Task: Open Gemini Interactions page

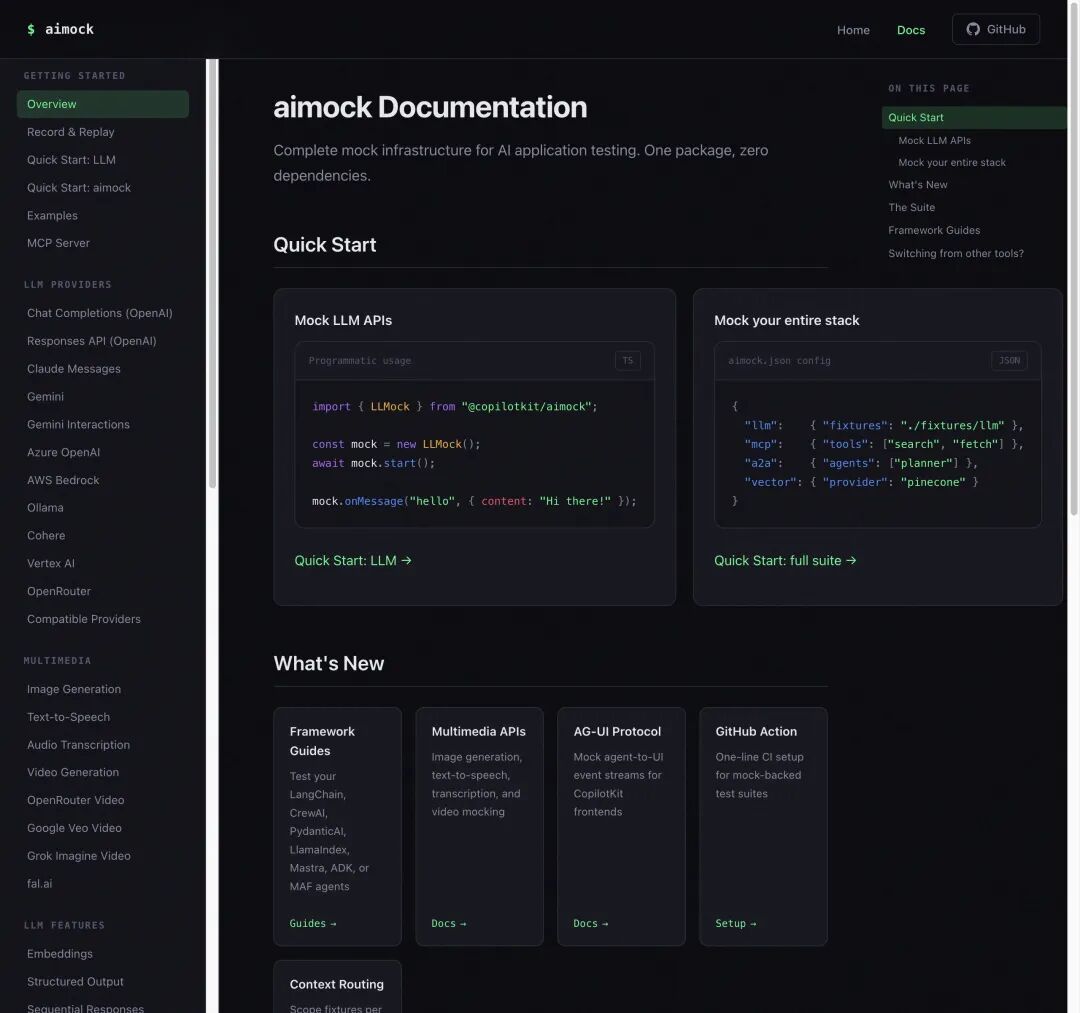Action: 103,424
